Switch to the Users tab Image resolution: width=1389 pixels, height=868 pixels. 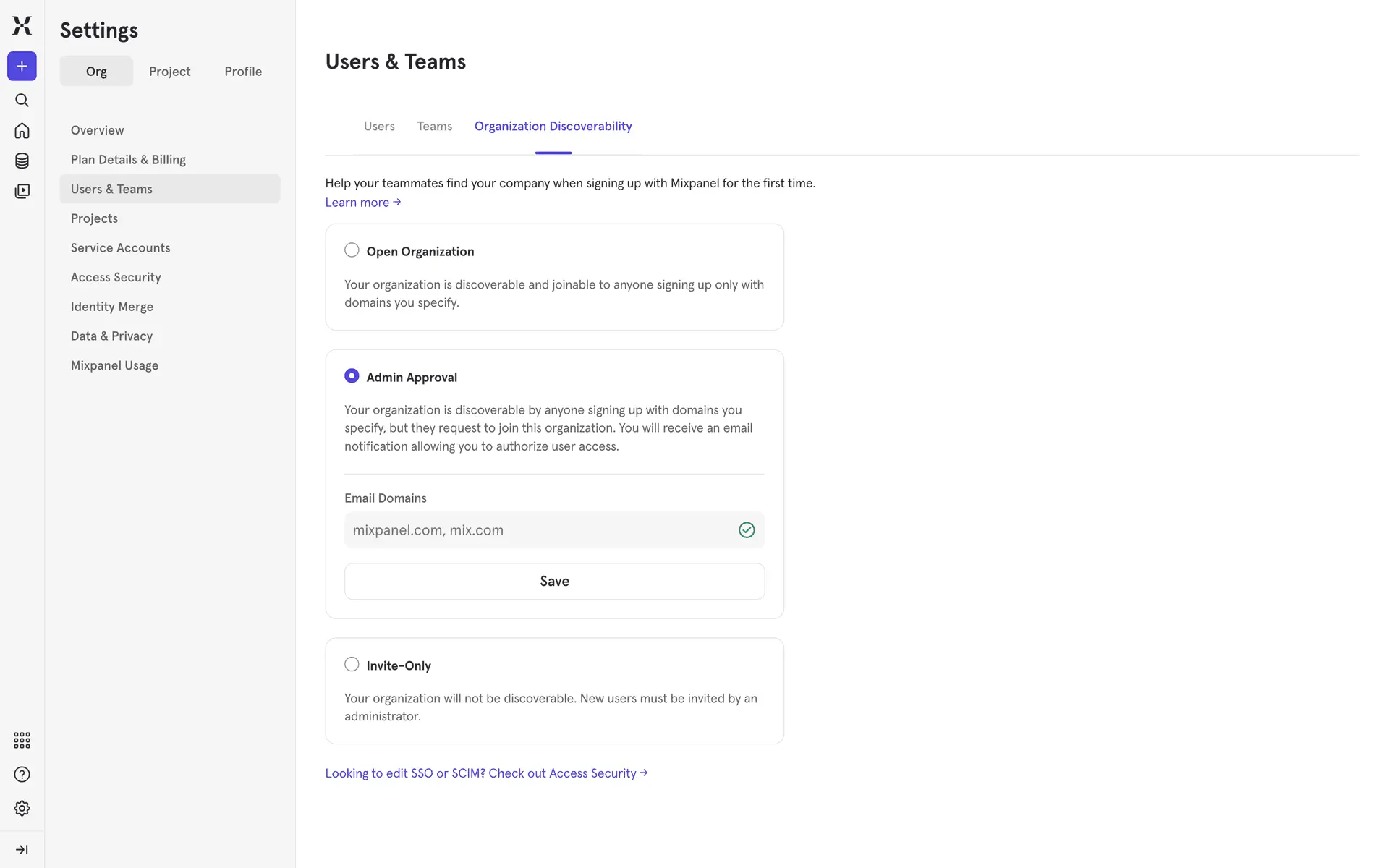[379, 127]
